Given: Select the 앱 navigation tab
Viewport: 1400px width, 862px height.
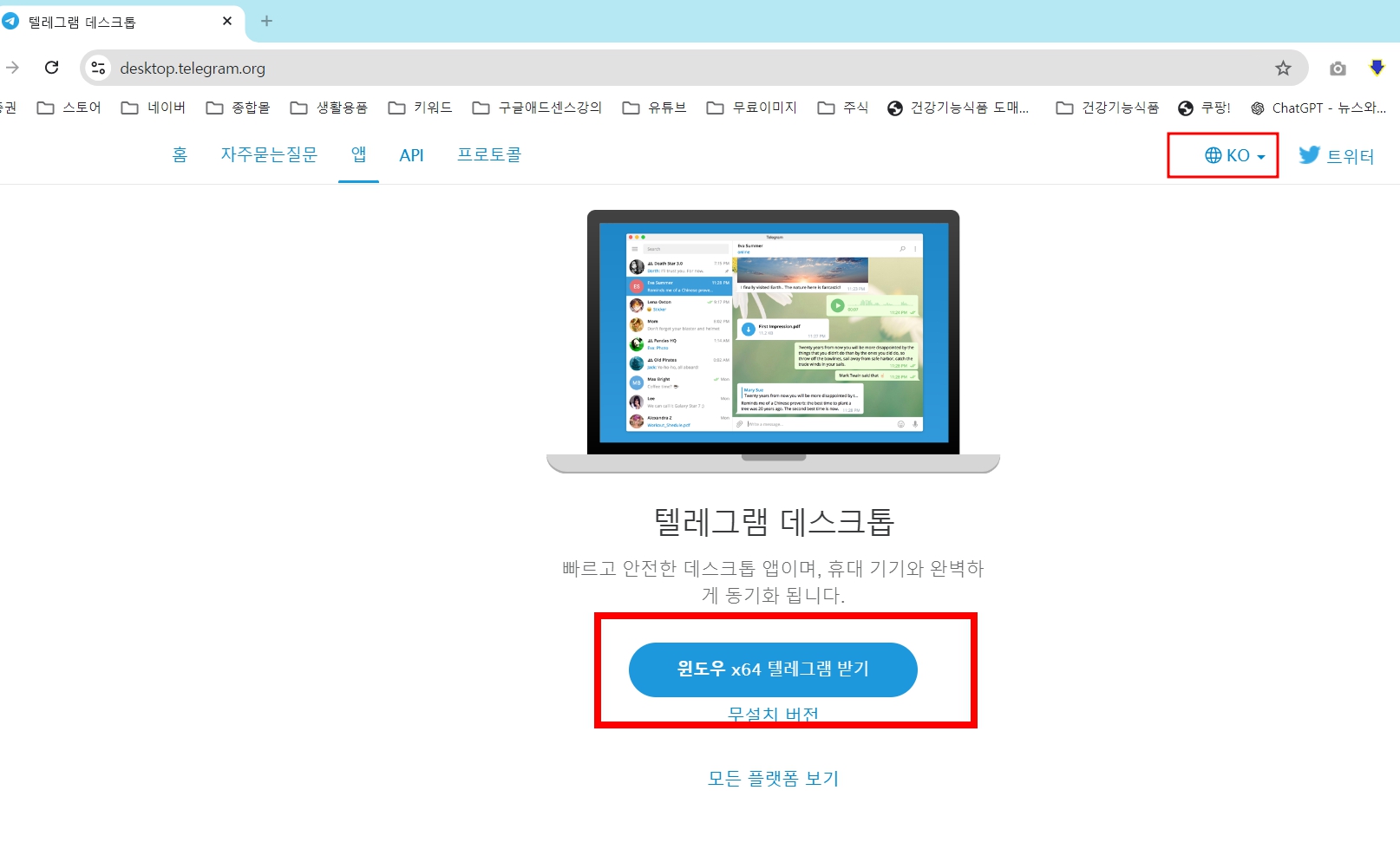Looking at the screenshot, I should 358,154.
